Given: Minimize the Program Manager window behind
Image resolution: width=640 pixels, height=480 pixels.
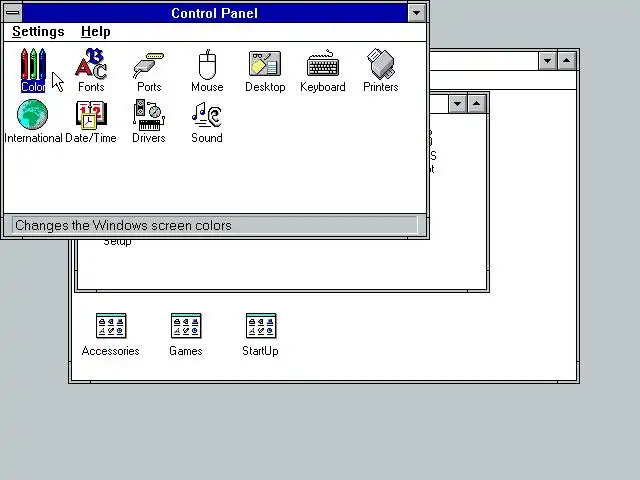Looking at the screenshot, I should [x=547, y=61].
